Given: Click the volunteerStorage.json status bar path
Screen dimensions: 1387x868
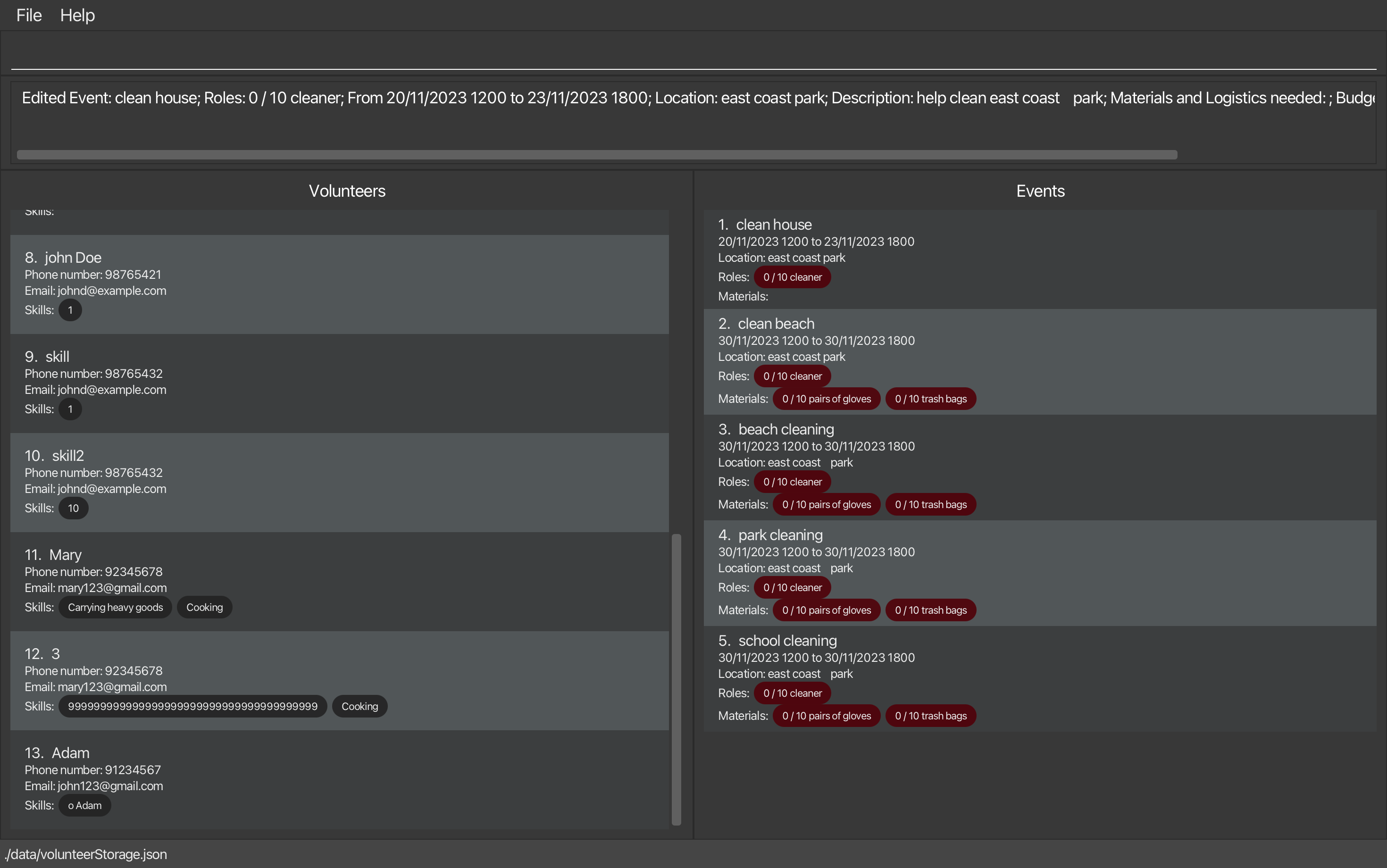Looking at the screenshot, I should click(x=86, y=854).
